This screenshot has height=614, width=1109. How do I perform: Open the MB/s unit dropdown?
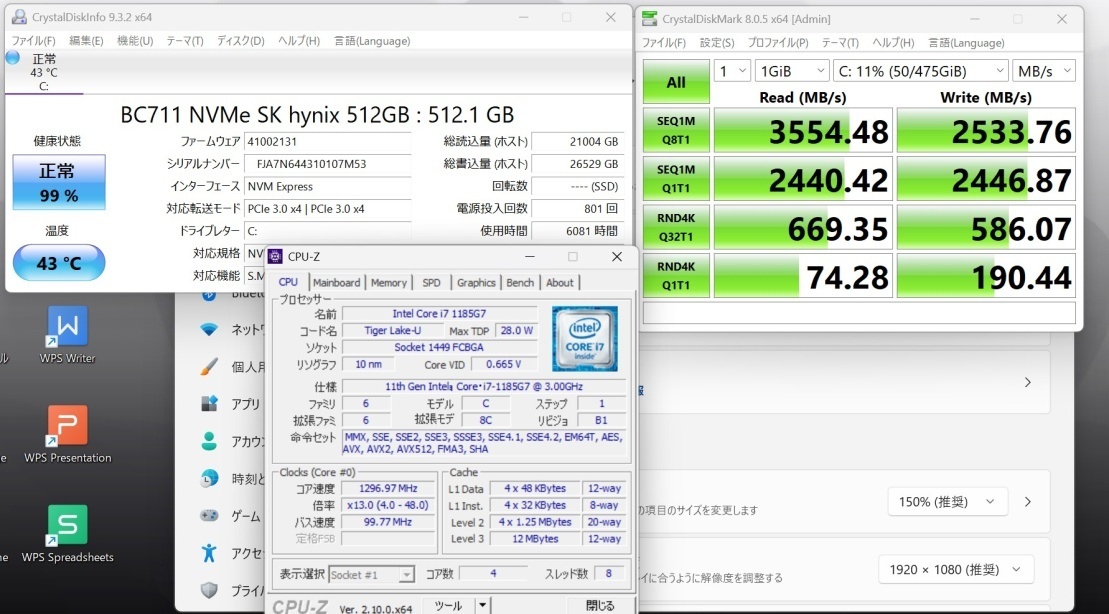tap(1043, 71)
